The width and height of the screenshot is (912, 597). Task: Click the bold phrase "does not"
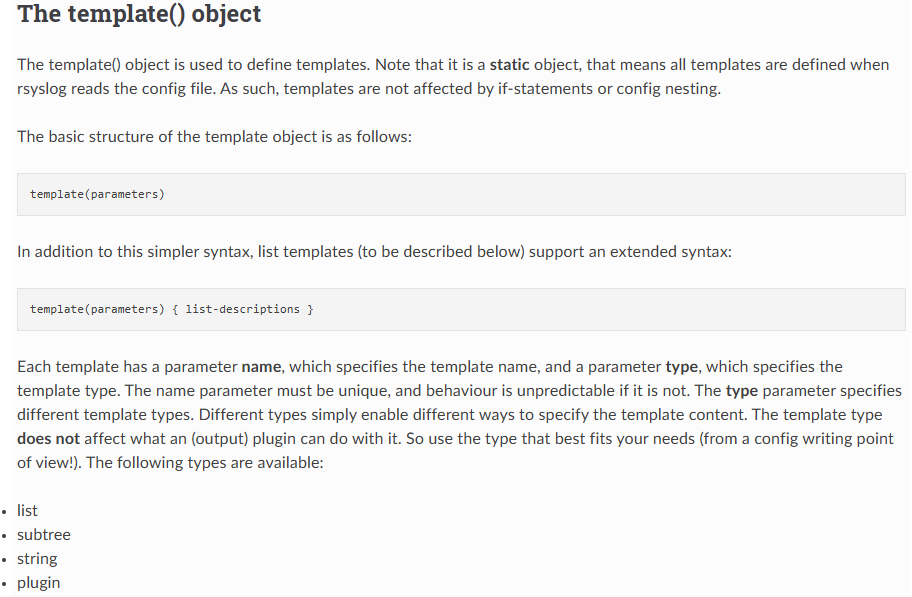[x=48, y=439]
